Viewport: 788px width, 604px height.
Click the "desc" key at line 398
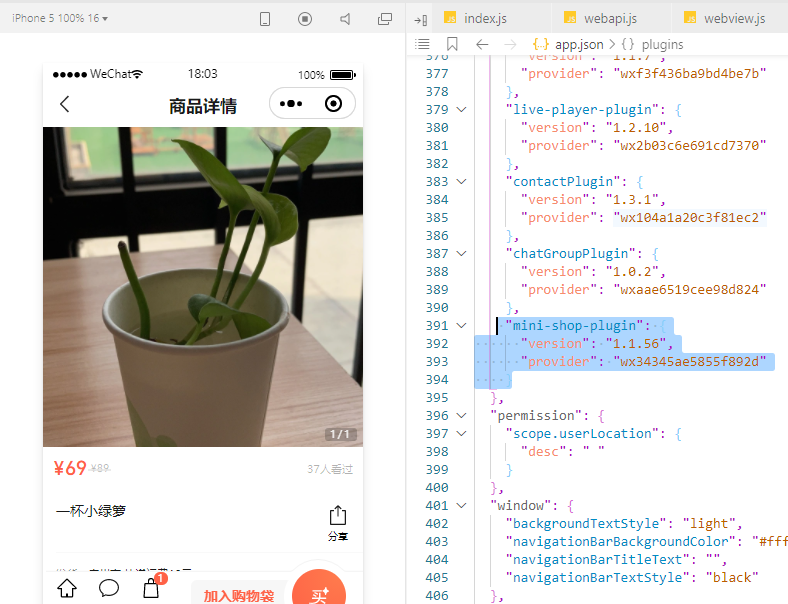[x=543, y=451]
